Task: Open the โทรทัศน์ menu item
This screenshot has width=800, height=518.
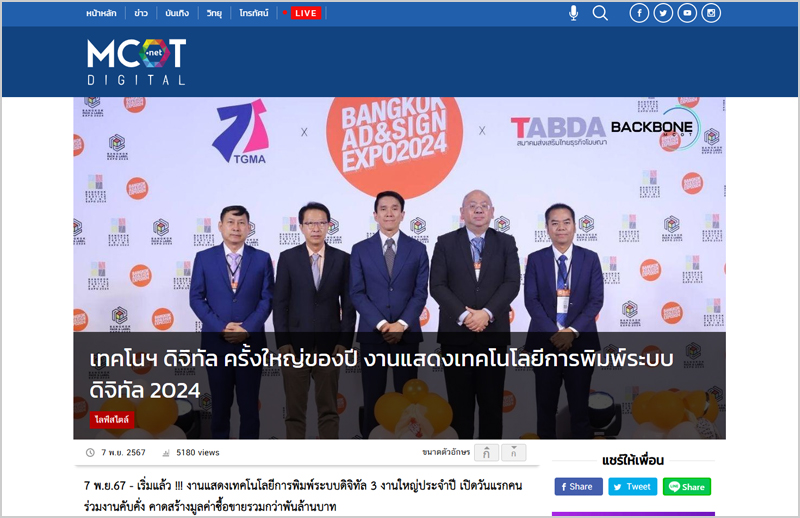Action: (254, 13)
